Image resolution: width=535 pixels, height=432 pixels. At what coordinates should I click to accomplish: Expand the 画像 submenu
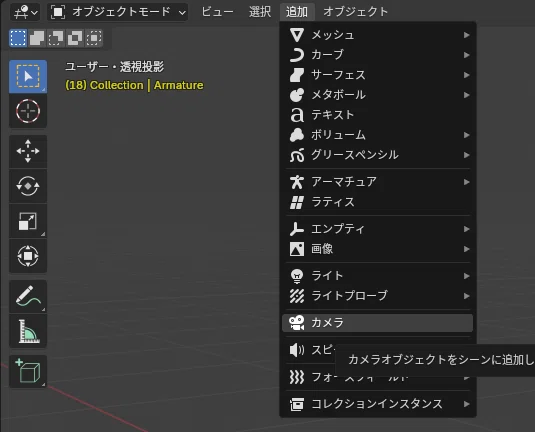pyautogui.click(x=378, y=249)
